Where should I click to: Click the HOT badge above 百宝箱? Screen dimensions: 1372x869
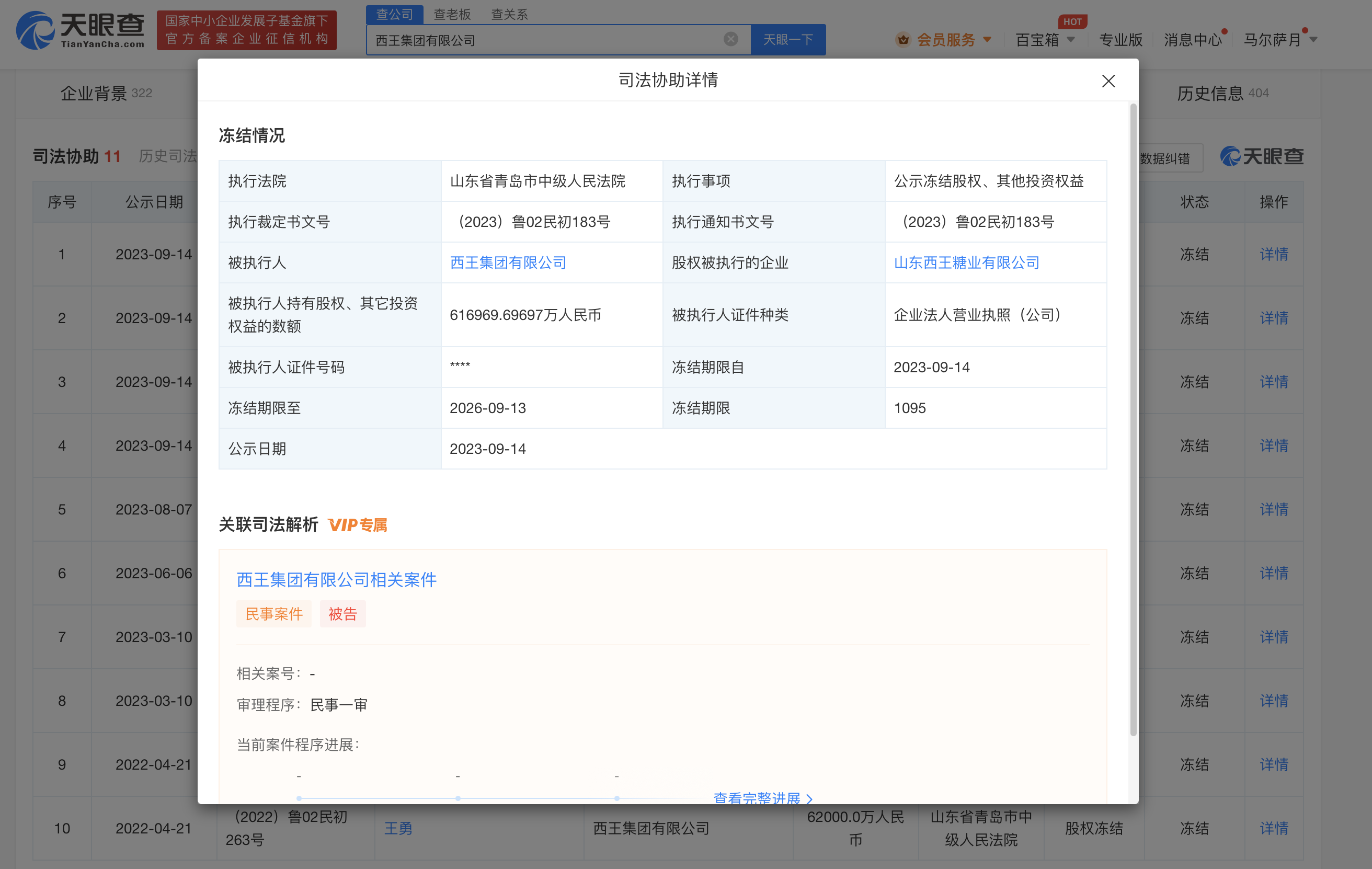[1072, 21]
